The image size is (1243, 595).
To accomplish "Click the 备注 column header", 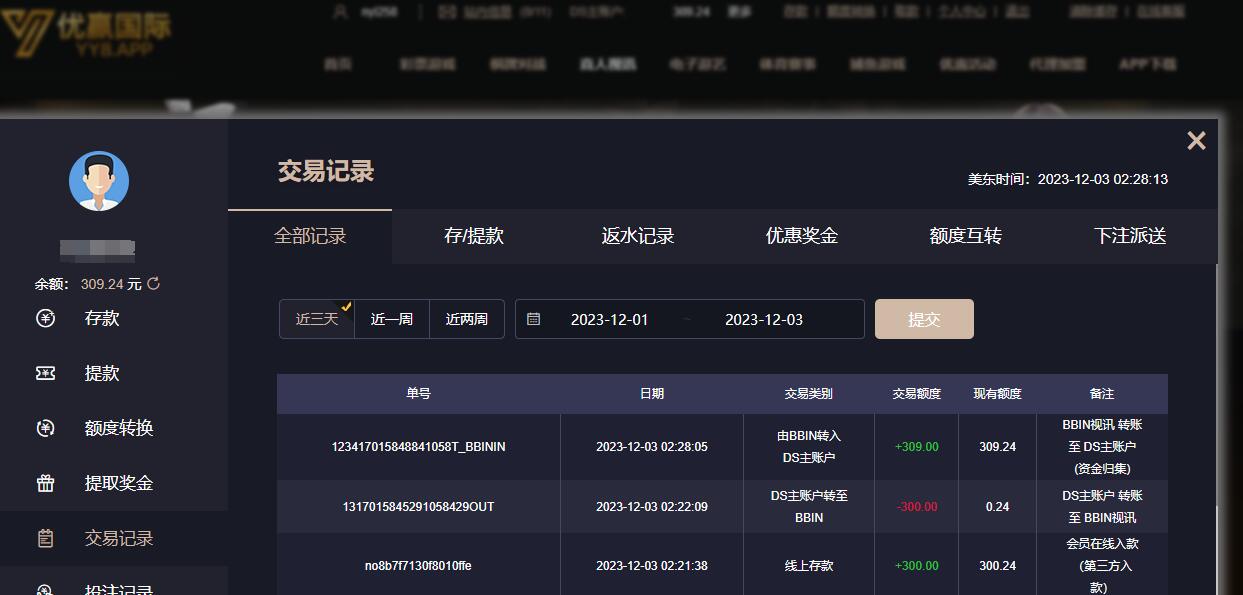I will click(x=1102, y=394).
